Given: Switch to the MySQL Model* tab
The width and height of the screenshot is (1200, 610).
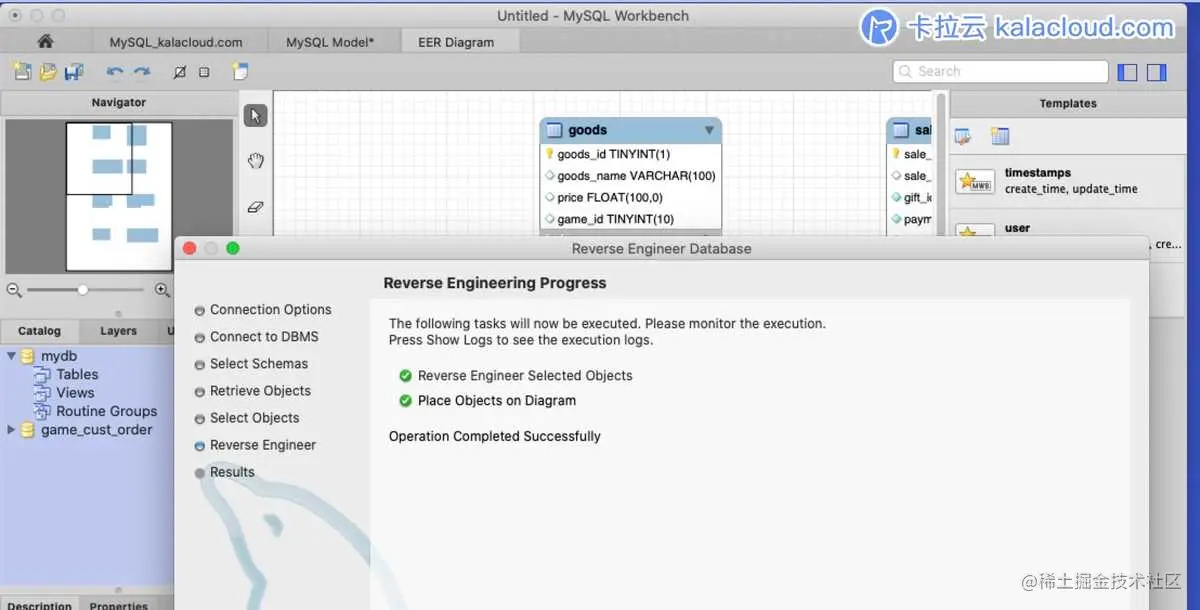Looking at the screenshot, I should tap(330, 42).
